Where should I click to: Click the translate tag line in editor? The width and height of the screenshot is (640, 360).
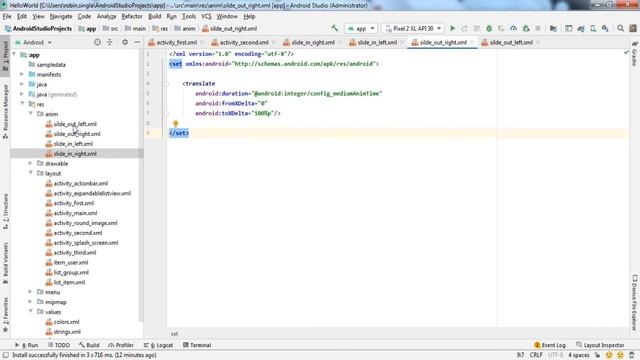[198, 83]
